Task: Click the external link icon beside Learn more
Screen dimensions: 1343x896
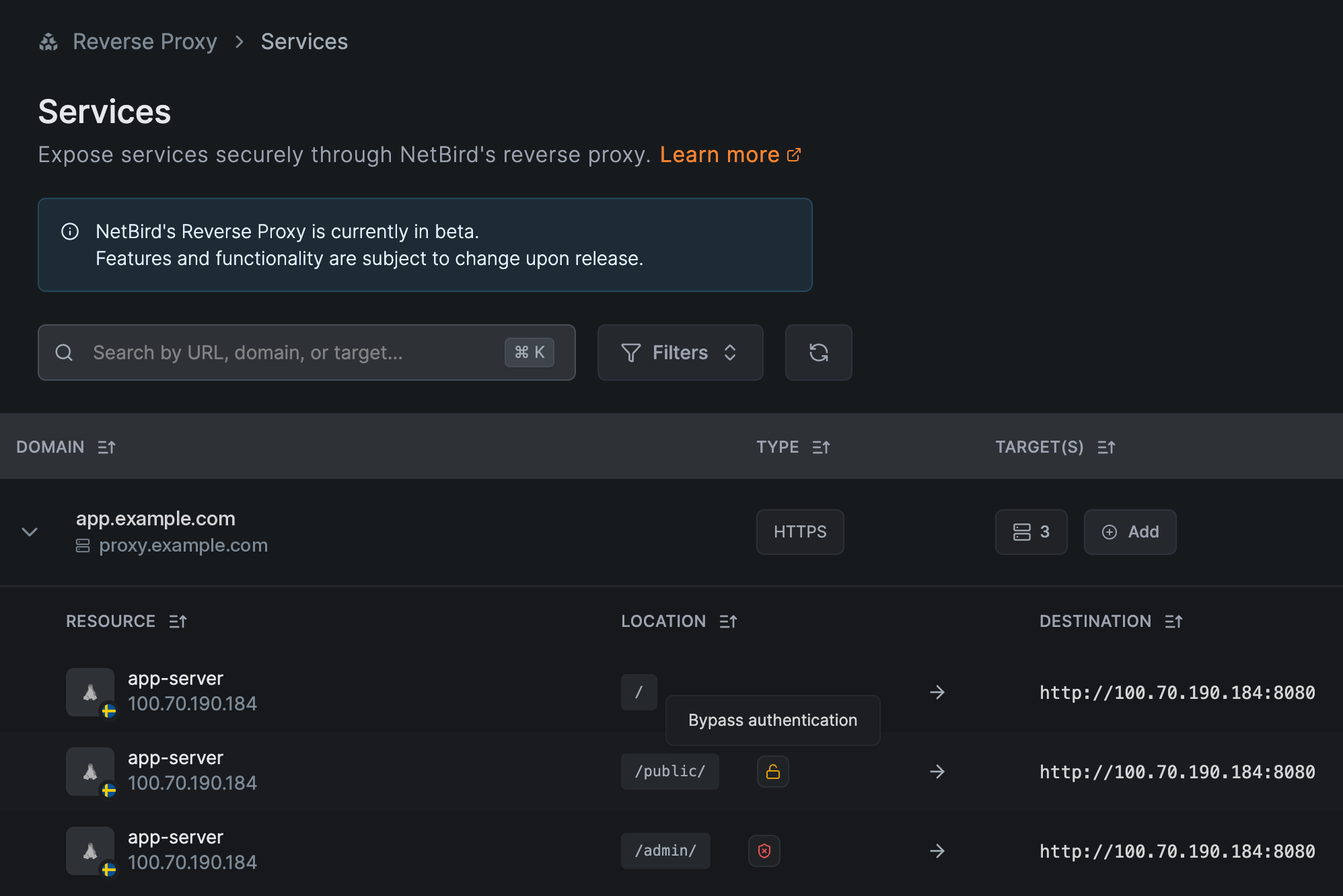Action: coord(794,155)
